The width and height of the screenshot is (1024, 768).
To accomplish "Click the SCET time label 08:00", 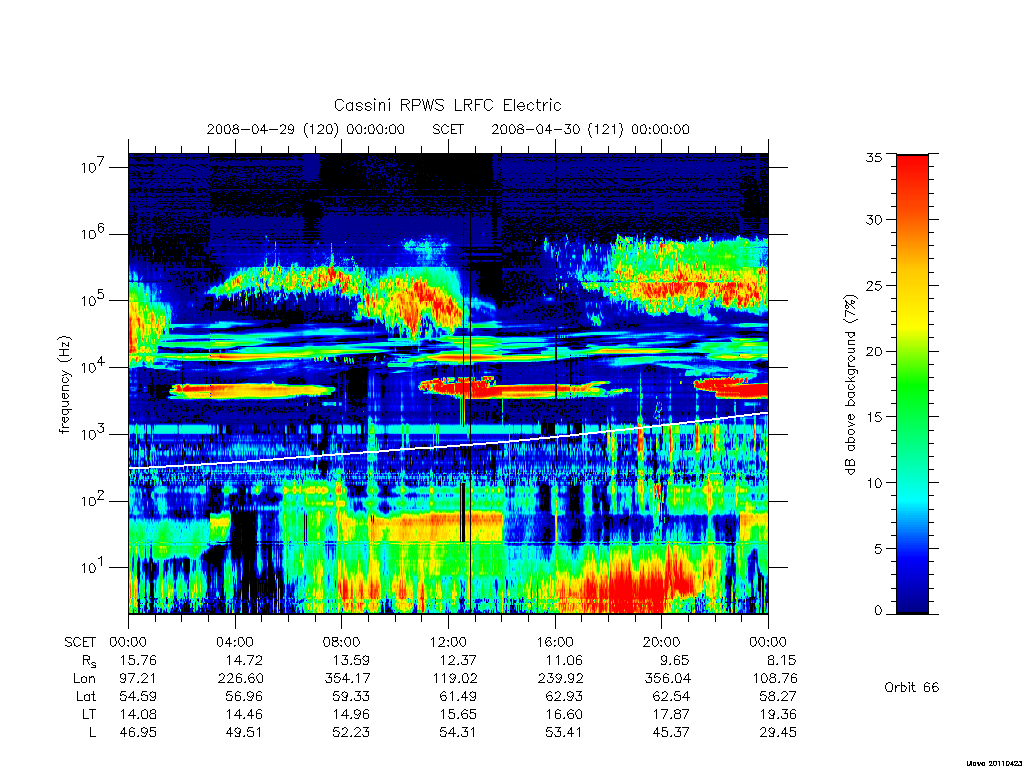I will 342,642.
